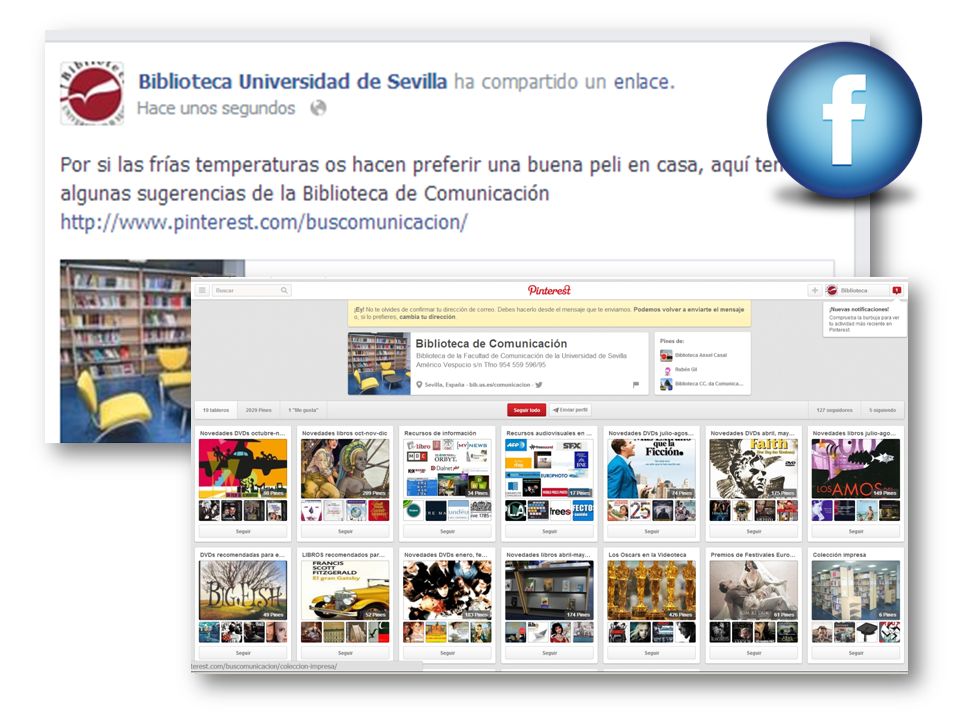Viewport: 960px width, 720px height.
Task: Click the Biblioteca CC. da Comunica... avatar icon
Action: pos(666,384)
